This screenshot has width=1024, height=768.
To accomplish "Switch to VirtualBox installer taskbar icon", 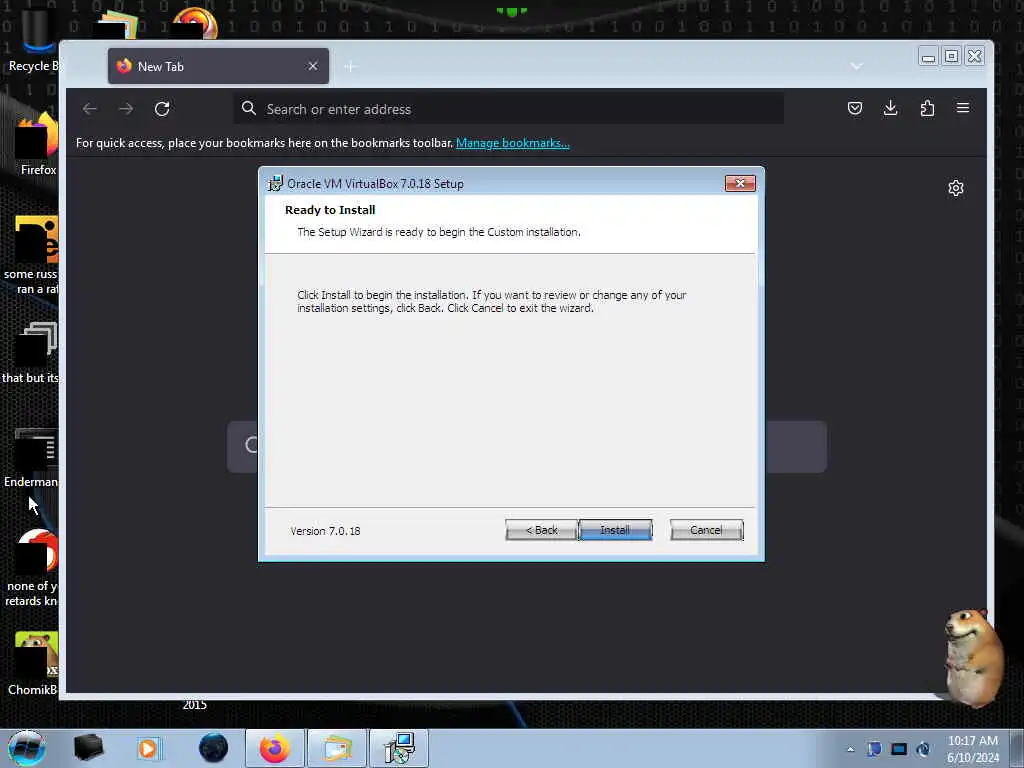I will (x=399, y=748).
